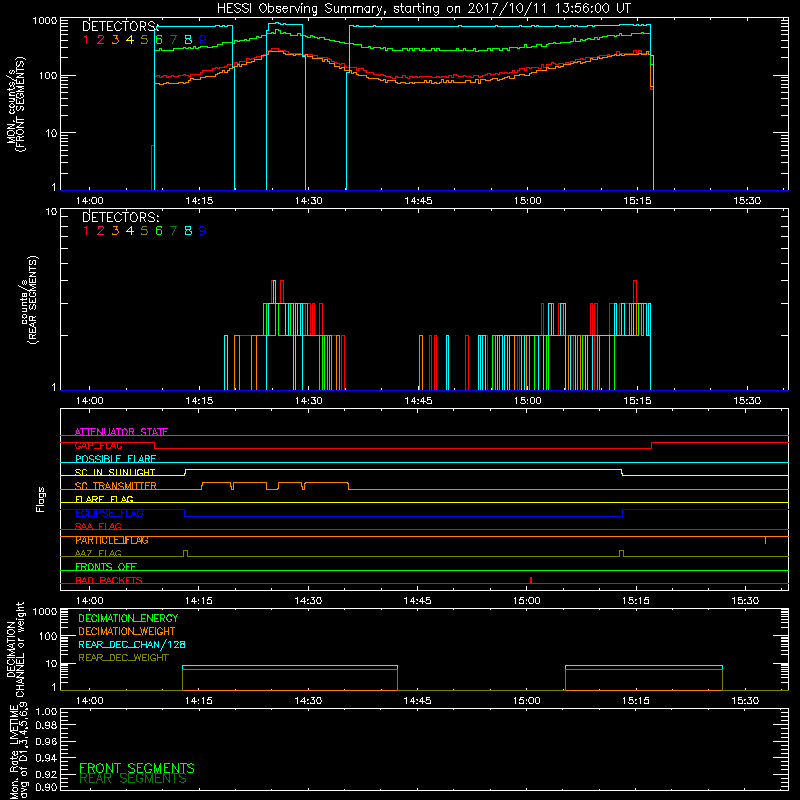Click the SC_IN_SUNLIGHT flag label
The height and width of the screenshot is (800, 800).
pos(115,472)
